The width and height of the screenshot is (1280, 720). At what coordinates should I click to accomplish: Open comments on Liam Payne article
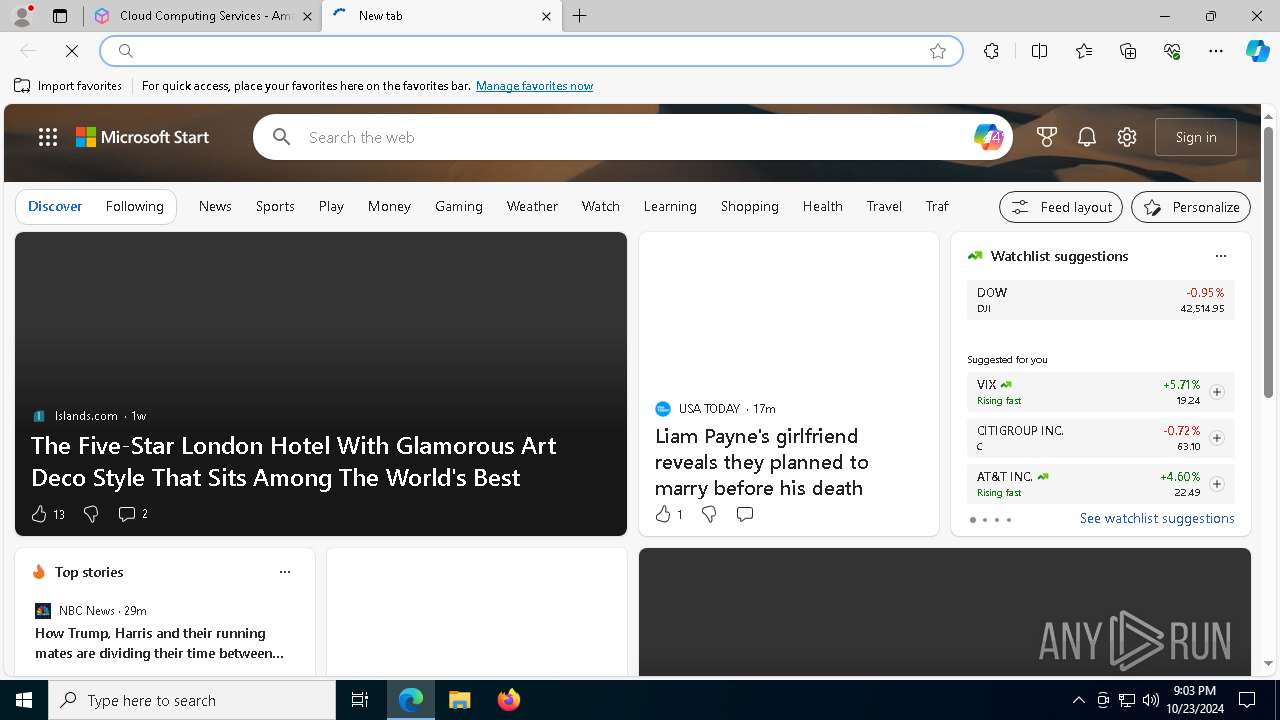[x=745, y=514]
